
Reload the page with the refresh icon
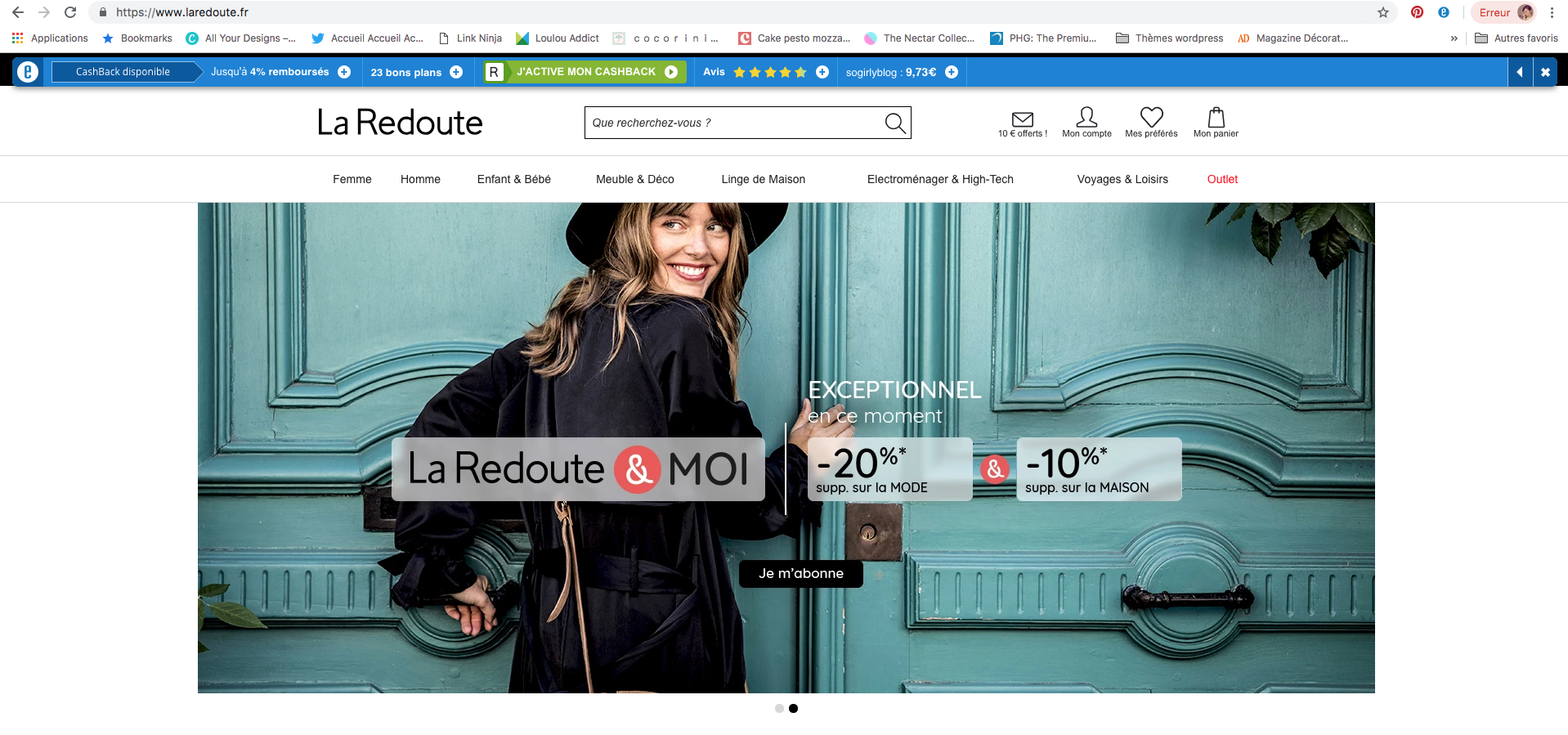70,12
